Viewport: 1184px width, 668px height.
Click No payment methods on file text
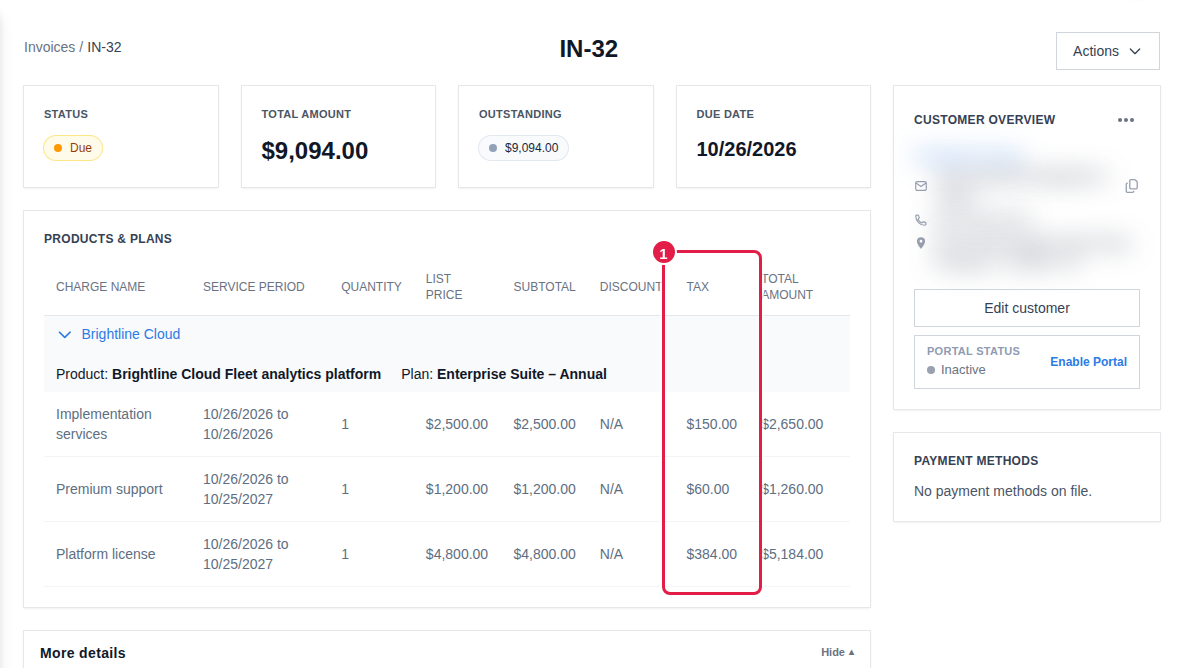[x=1003, y=491]
